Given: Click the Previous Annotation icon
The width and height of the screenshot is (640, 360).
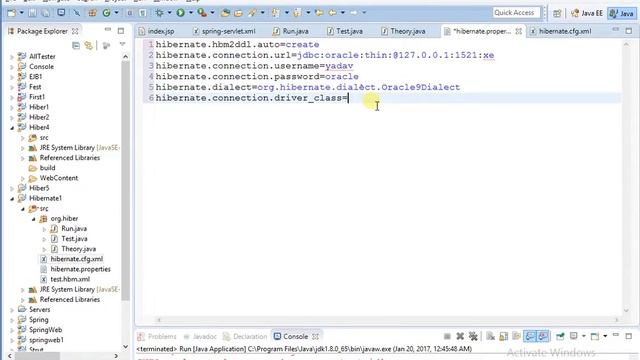Looking at the screenshot, I should click(x=297, y=13).
